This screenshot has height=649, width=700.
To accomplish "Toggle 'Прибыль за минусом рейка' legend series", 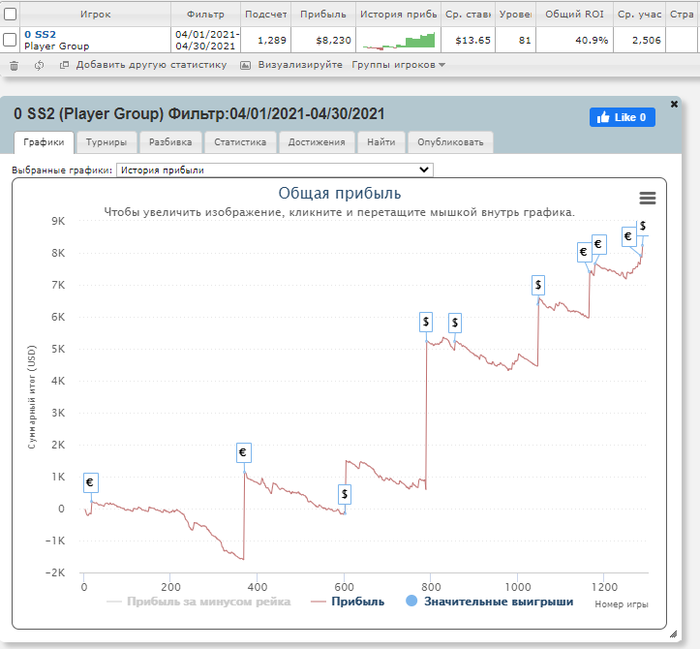I will coord(199,602).
